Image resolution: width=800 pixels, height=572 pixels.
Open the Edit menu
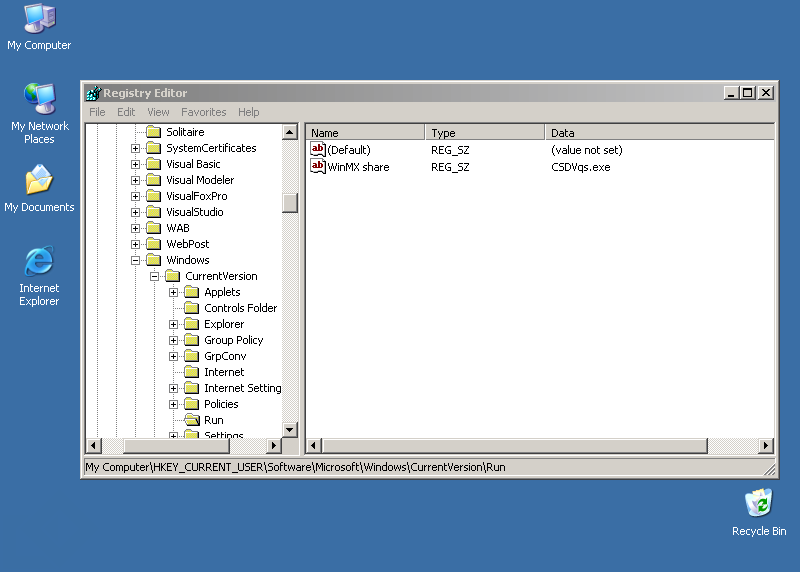pyautogui.click(x=126, y=112)
